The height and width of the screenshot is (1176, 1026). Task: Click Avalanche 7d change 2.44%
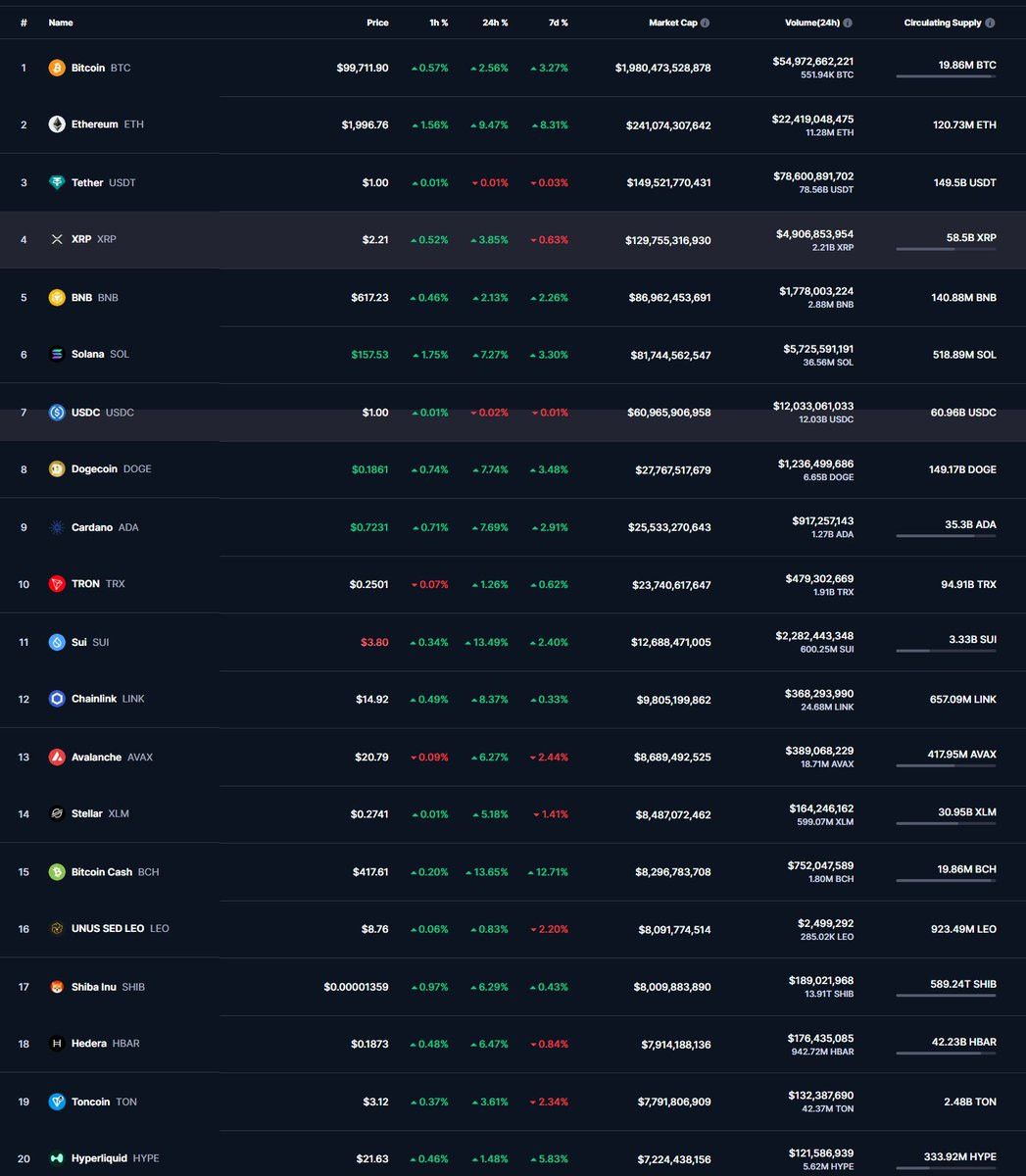(x=551, y=757)
